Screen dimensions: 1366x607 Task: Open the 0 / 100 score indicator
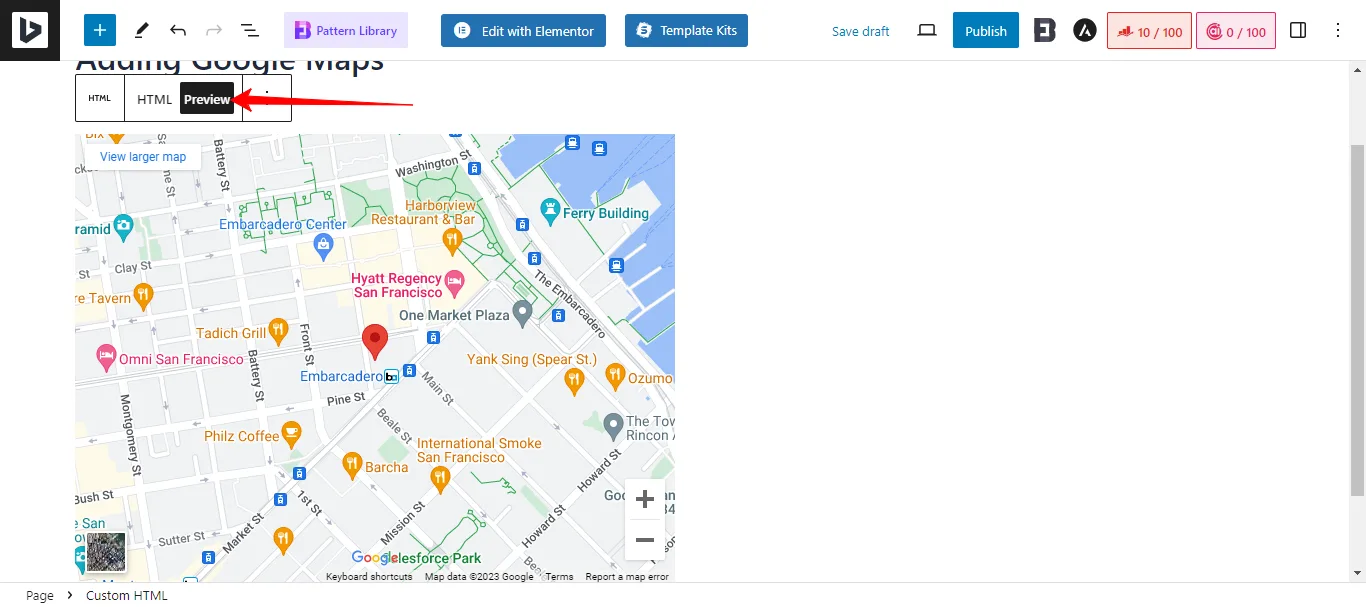[x=1237, y=31]
